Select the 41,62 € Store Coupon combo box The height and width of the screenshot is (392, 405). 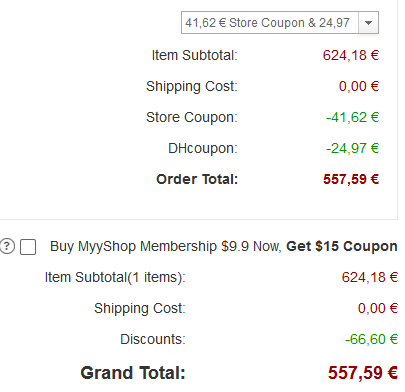[280, 23]
